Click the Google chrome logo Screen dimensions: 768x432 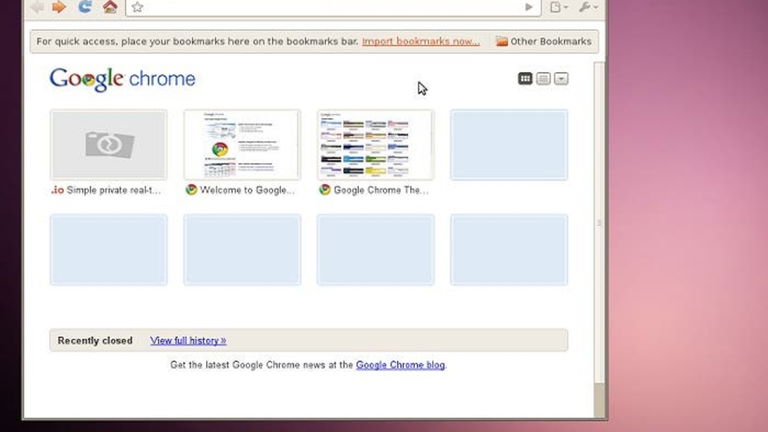click(122, 79)
